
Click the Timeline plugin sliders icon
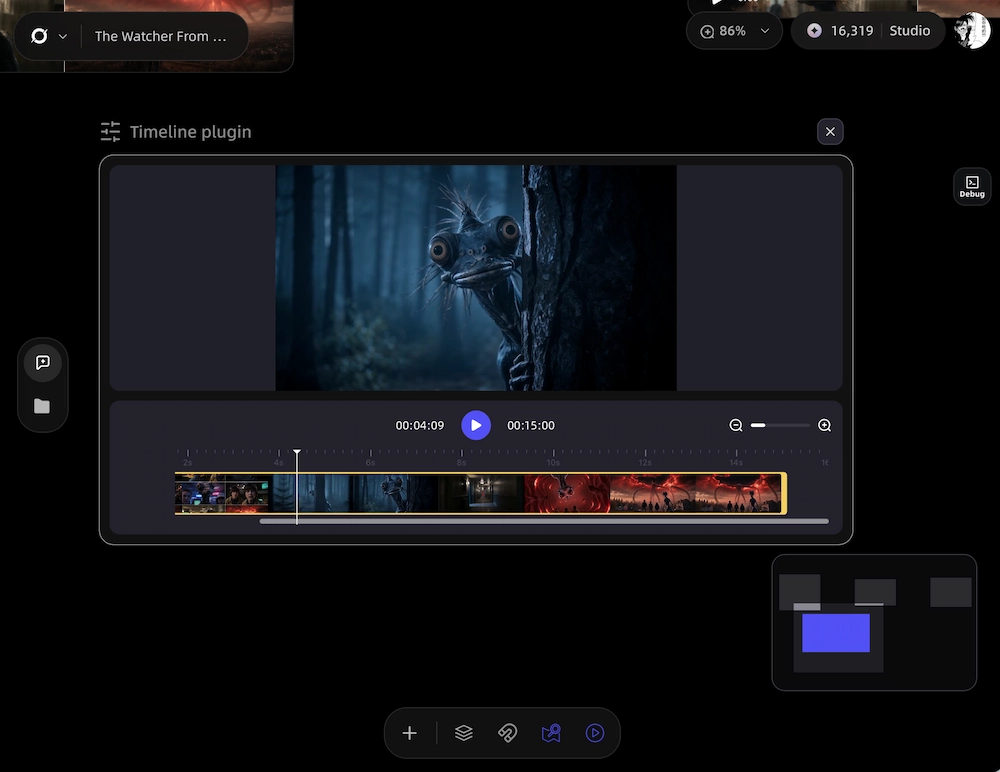pyautogui.click(x=110, y=131)
